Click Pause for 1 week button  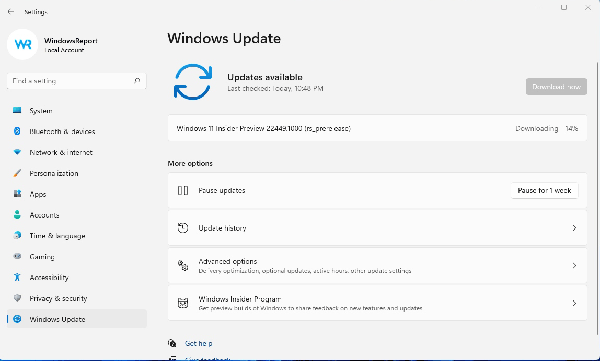pos(544,190)
